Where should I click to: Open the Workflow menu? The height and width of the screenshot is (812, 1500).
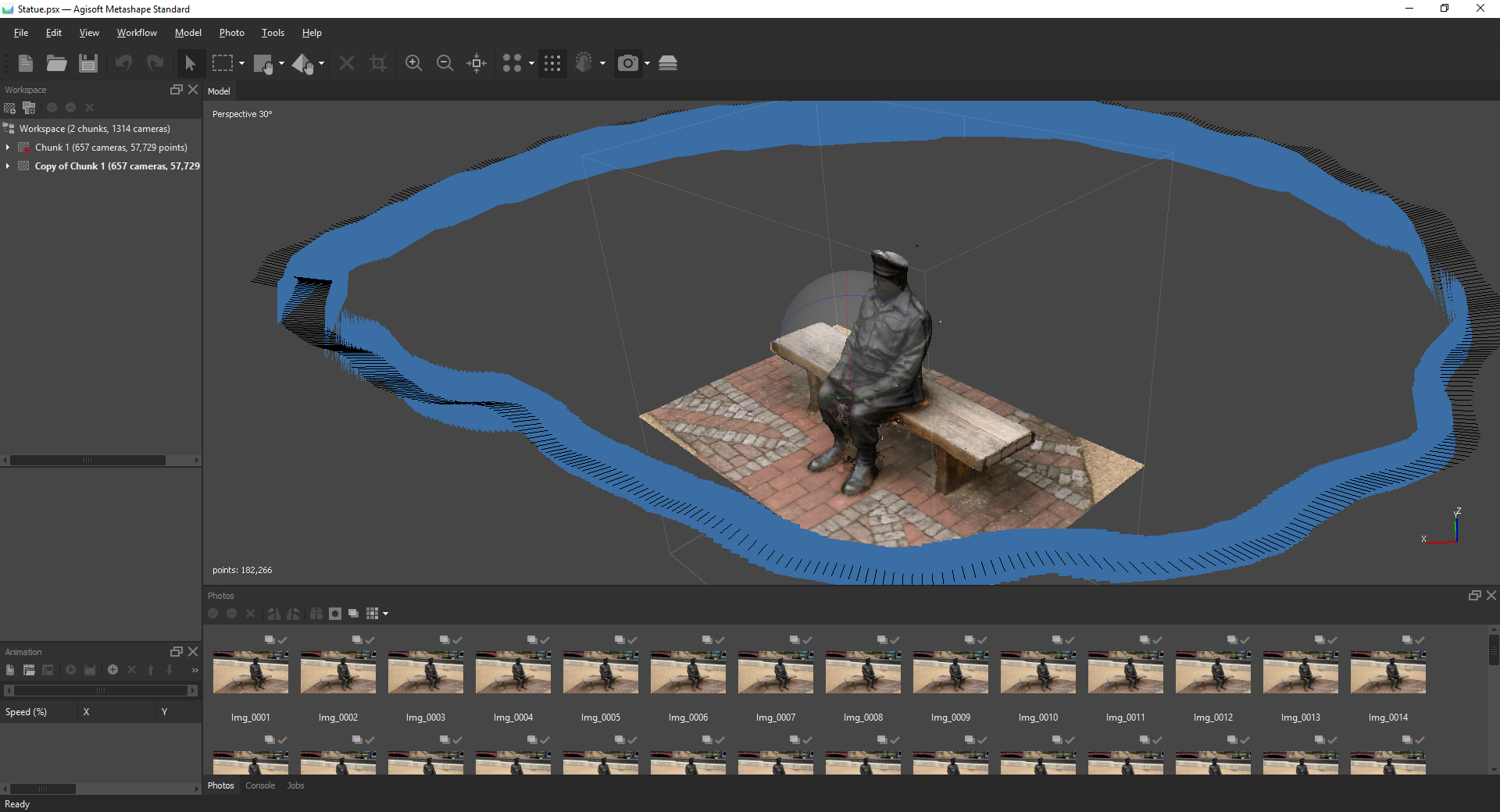click(x=137, y=33)
